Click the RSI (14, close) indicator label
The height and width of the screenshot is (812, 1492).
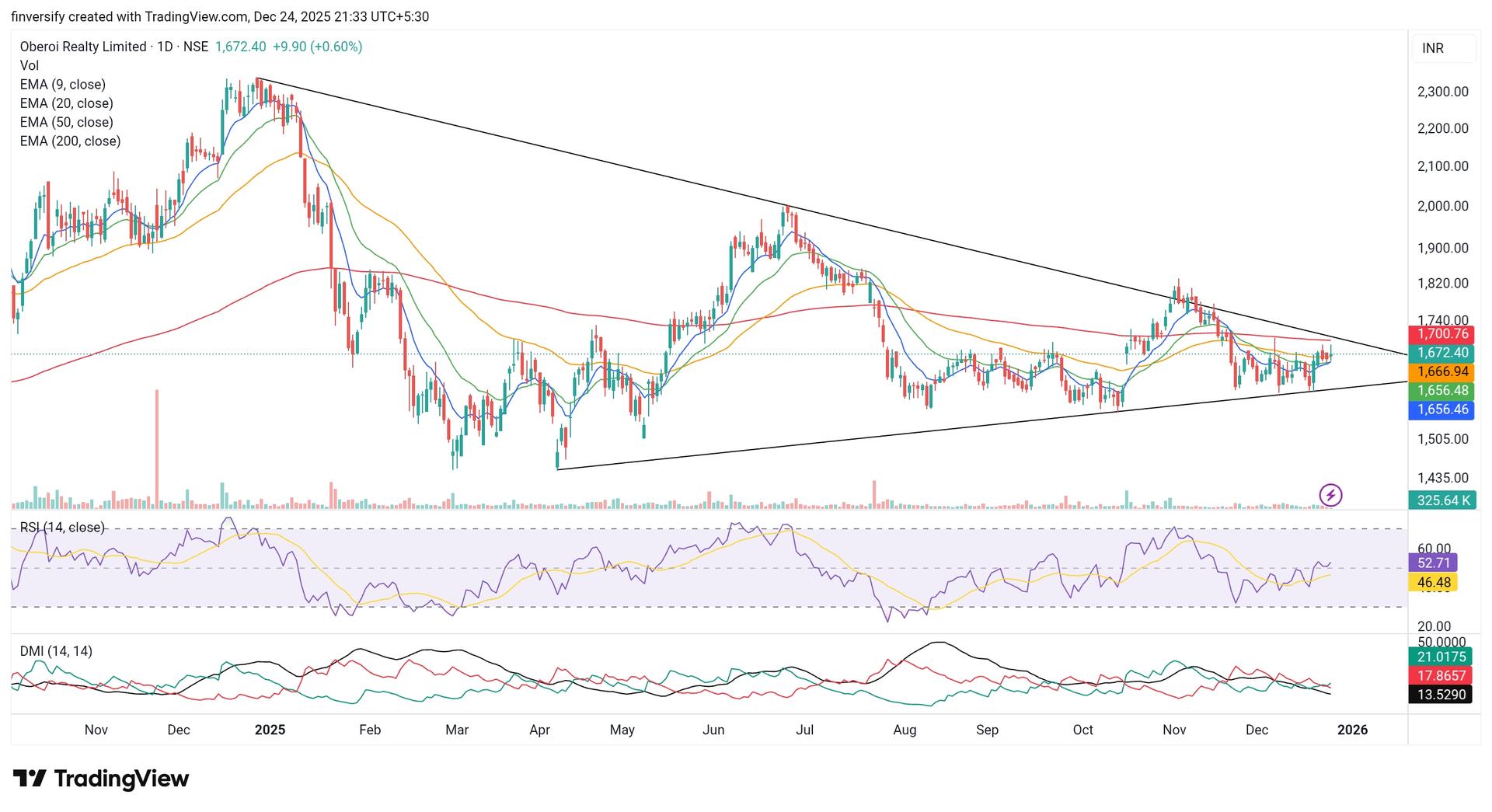pos(62,528)
